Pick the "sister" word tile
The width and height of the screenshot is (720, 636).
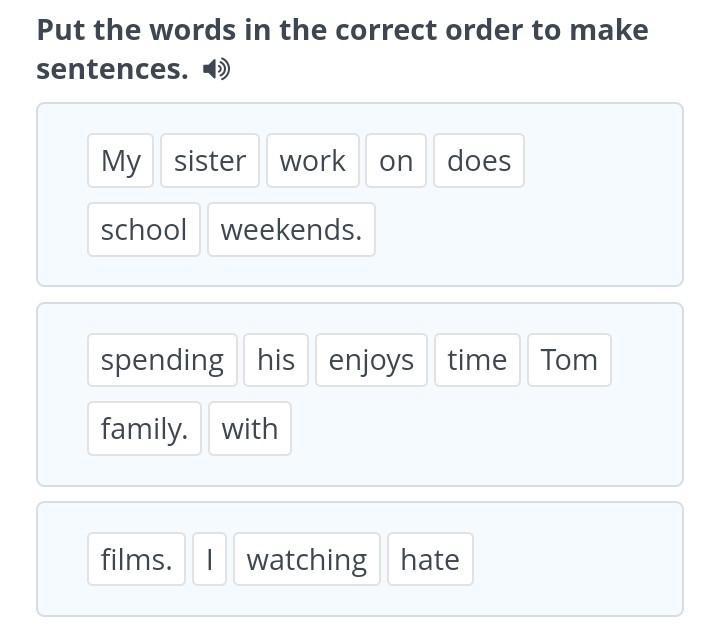(210, 161)
